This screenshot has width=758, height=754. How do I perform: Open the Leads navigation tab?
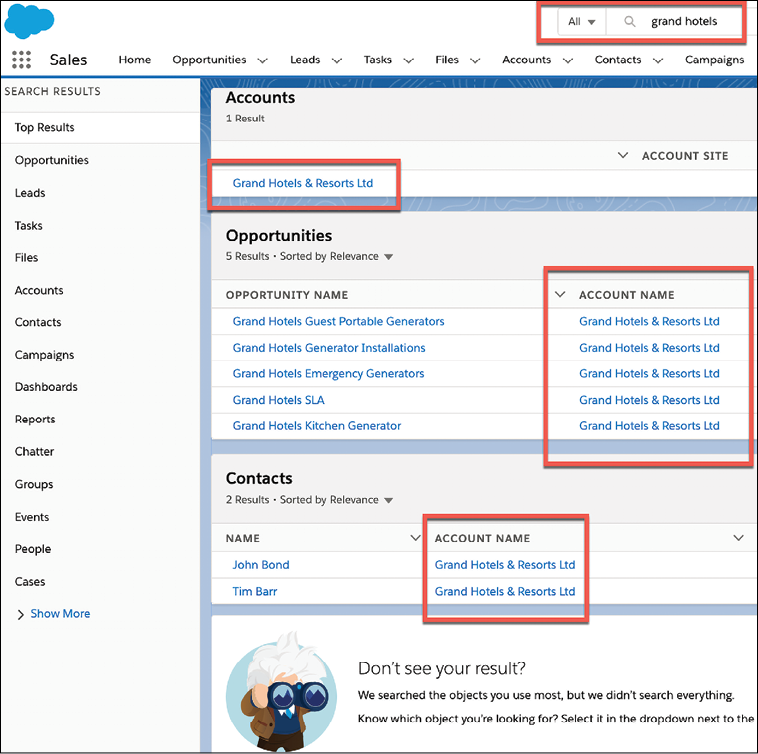(305, 59)
